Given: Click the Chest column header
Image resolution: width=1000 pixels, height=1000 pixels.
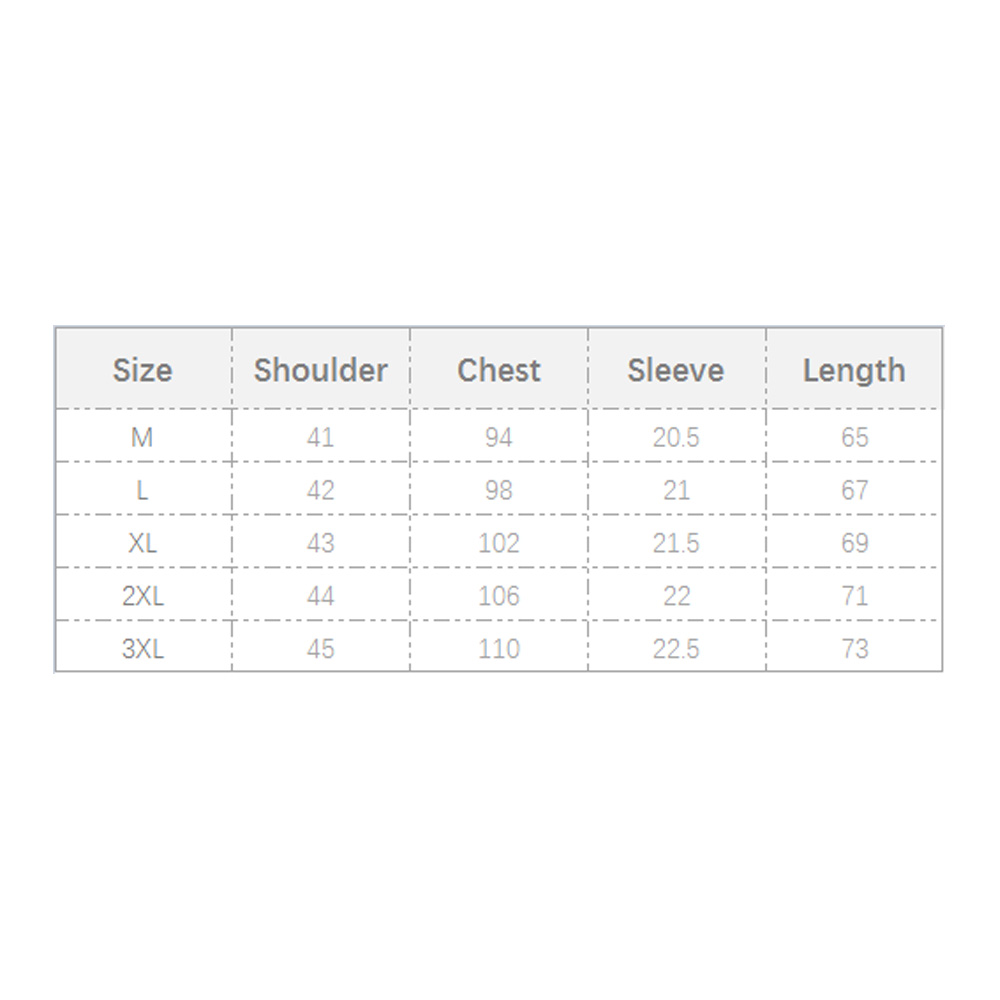Looking at the screenshot, I should 498,370.
